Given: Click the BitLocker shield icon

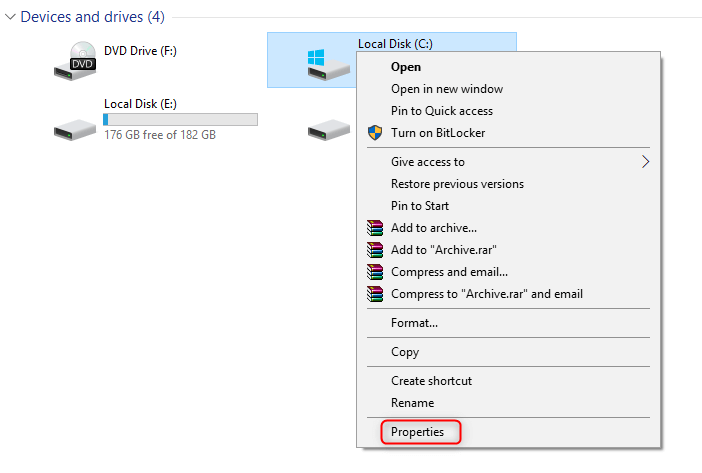Looking at the screenshot, I should tap(375, 133).
